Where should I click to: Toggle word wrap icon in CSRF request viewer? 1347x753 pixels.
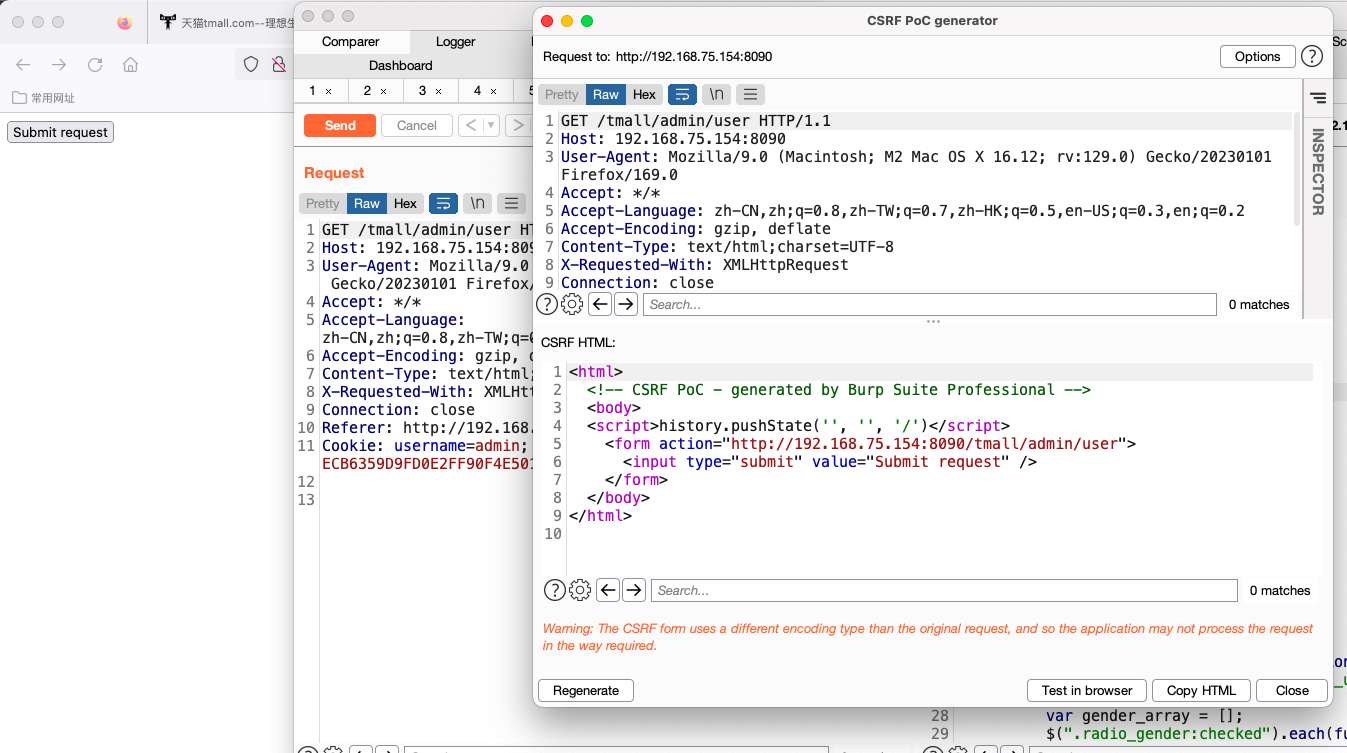(682, 94)
